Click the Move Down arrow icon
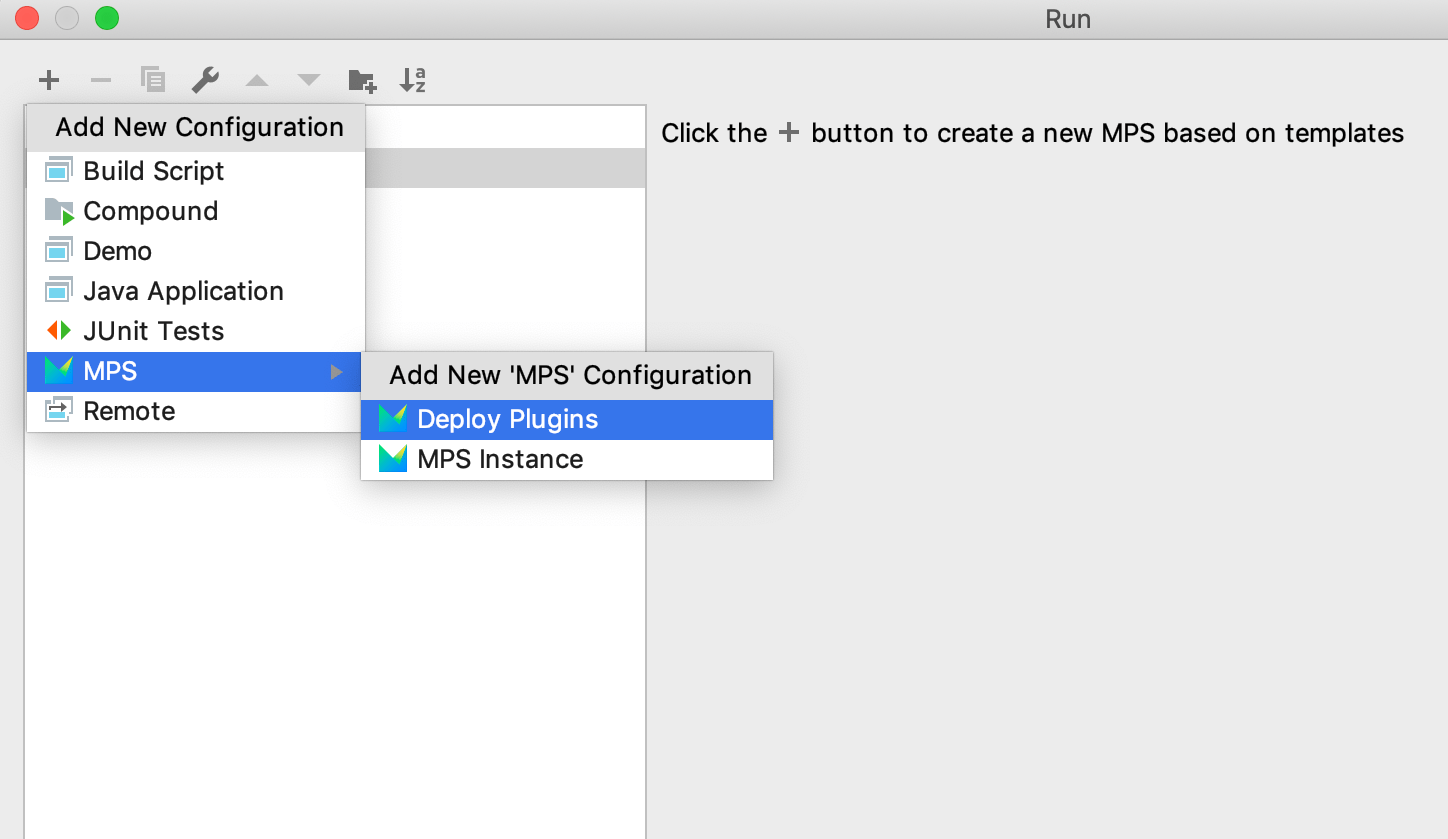Screen dimensions: 1448x839 click(x=309, y=80)
